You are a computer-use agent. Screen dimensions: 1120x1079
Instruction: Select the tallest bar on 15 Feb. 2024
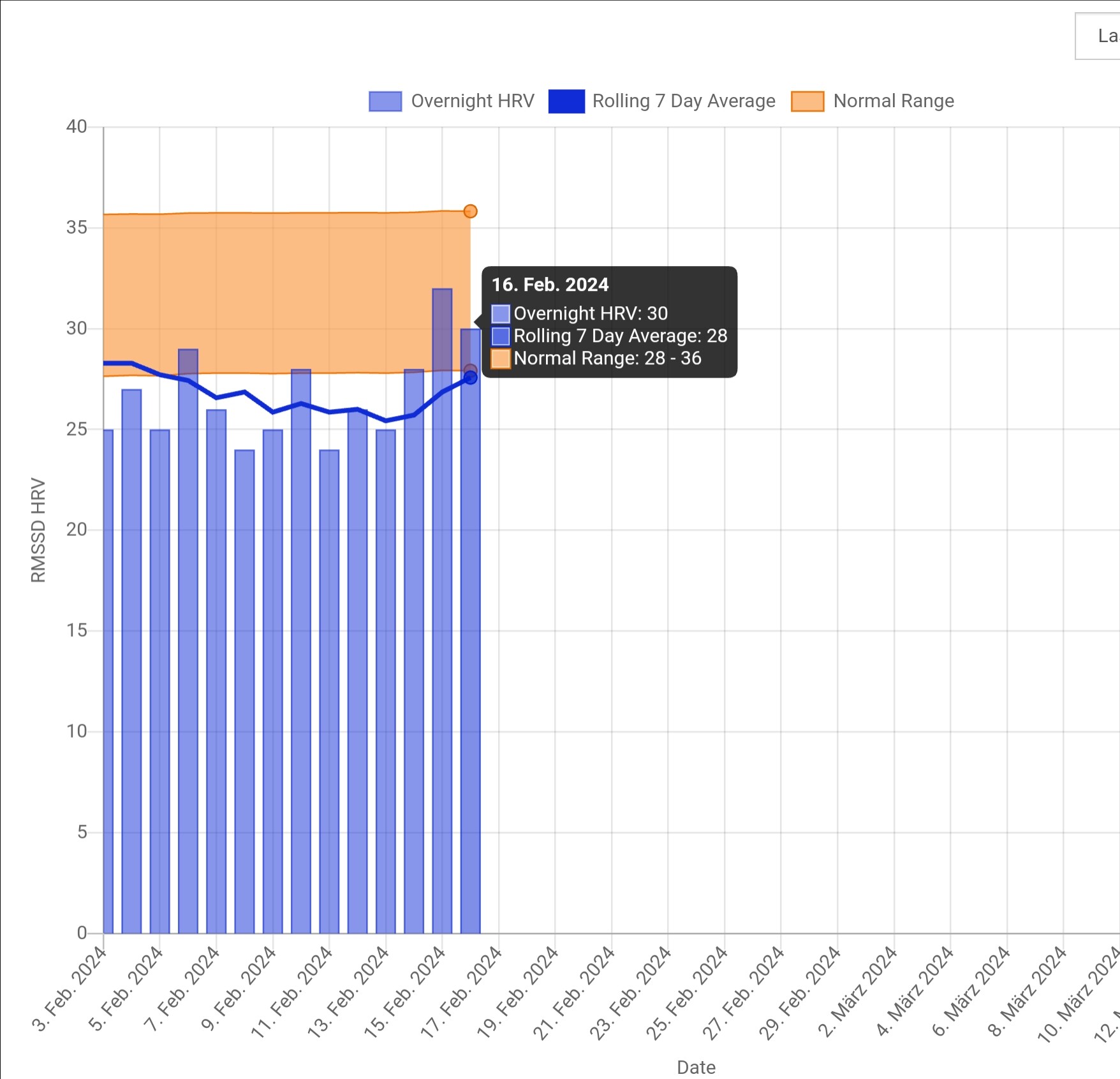tap(442, 574)
